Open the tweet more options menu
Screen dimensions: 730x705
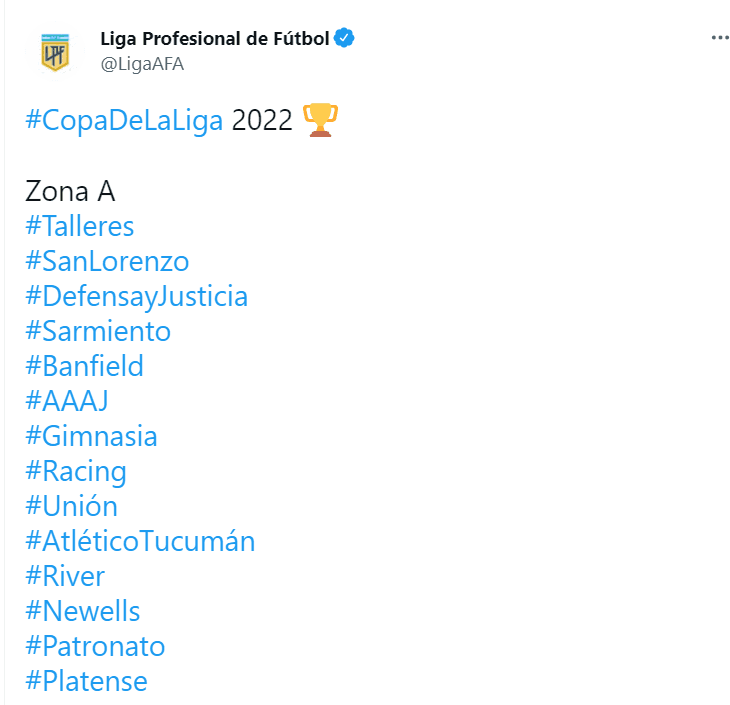click(x=720, y=38)
